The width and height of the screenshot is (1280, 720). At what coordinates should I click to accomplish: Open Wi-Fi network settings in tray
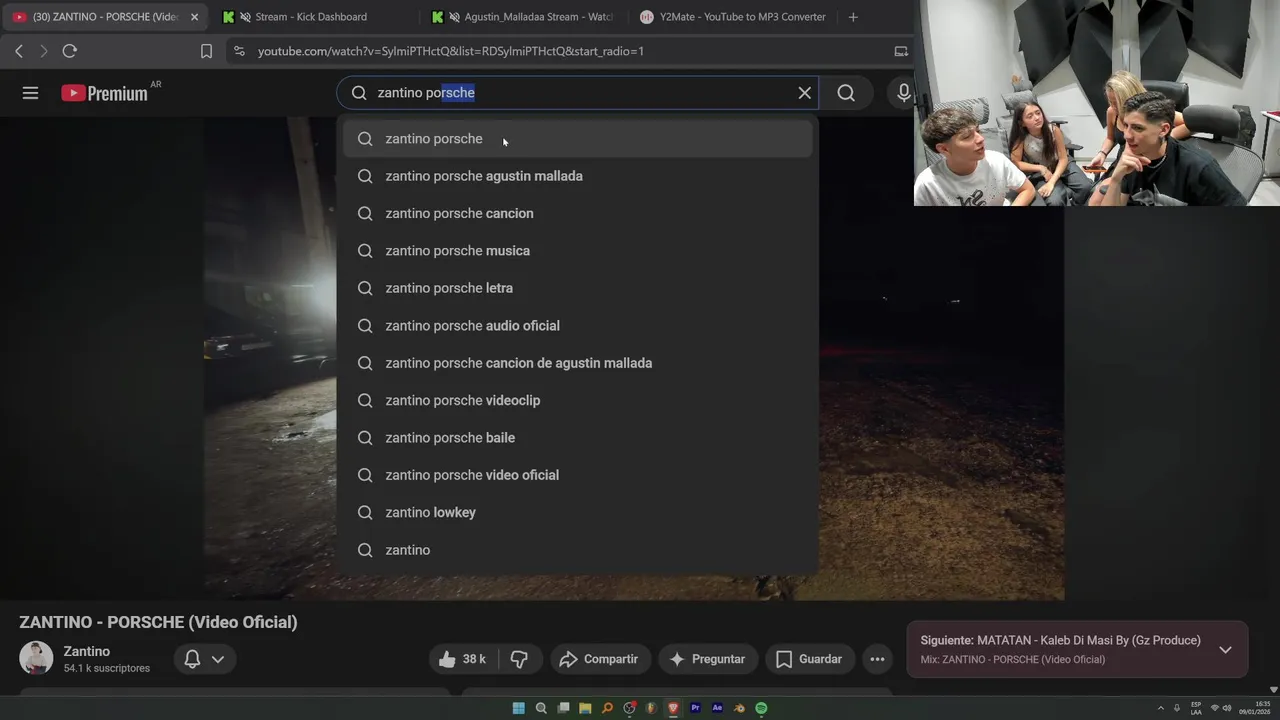(x=1215, y=708)
